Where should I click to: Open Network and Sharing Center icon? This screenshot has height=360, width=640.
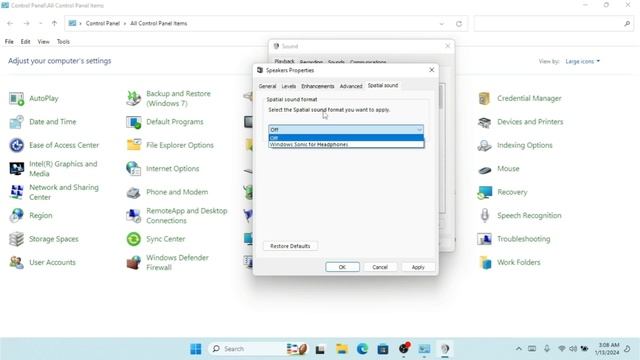[x=16, y=192]
